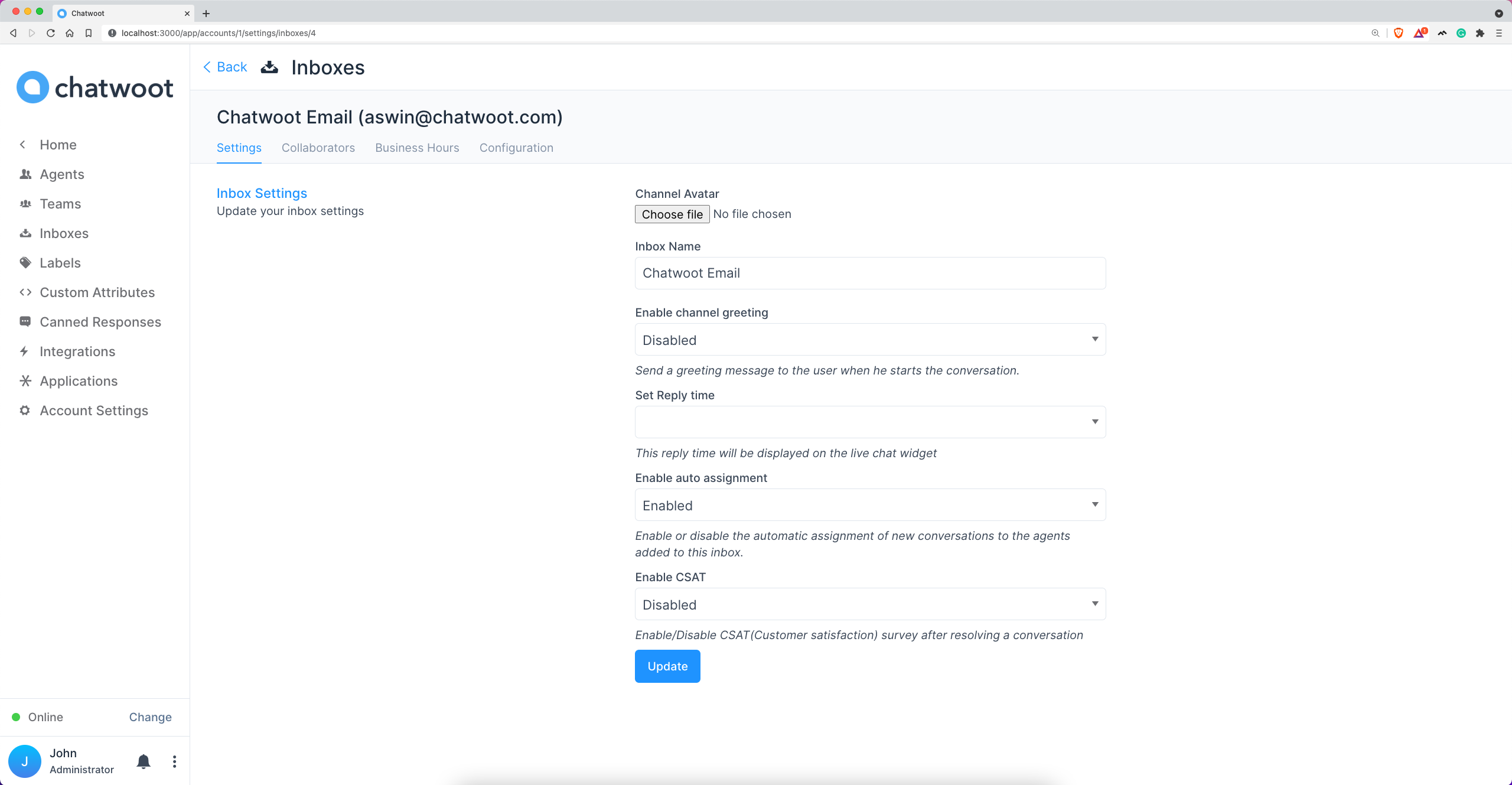Open Inboxes in sidebar
Screen dimensions: 1512x785
click(64, 233)
